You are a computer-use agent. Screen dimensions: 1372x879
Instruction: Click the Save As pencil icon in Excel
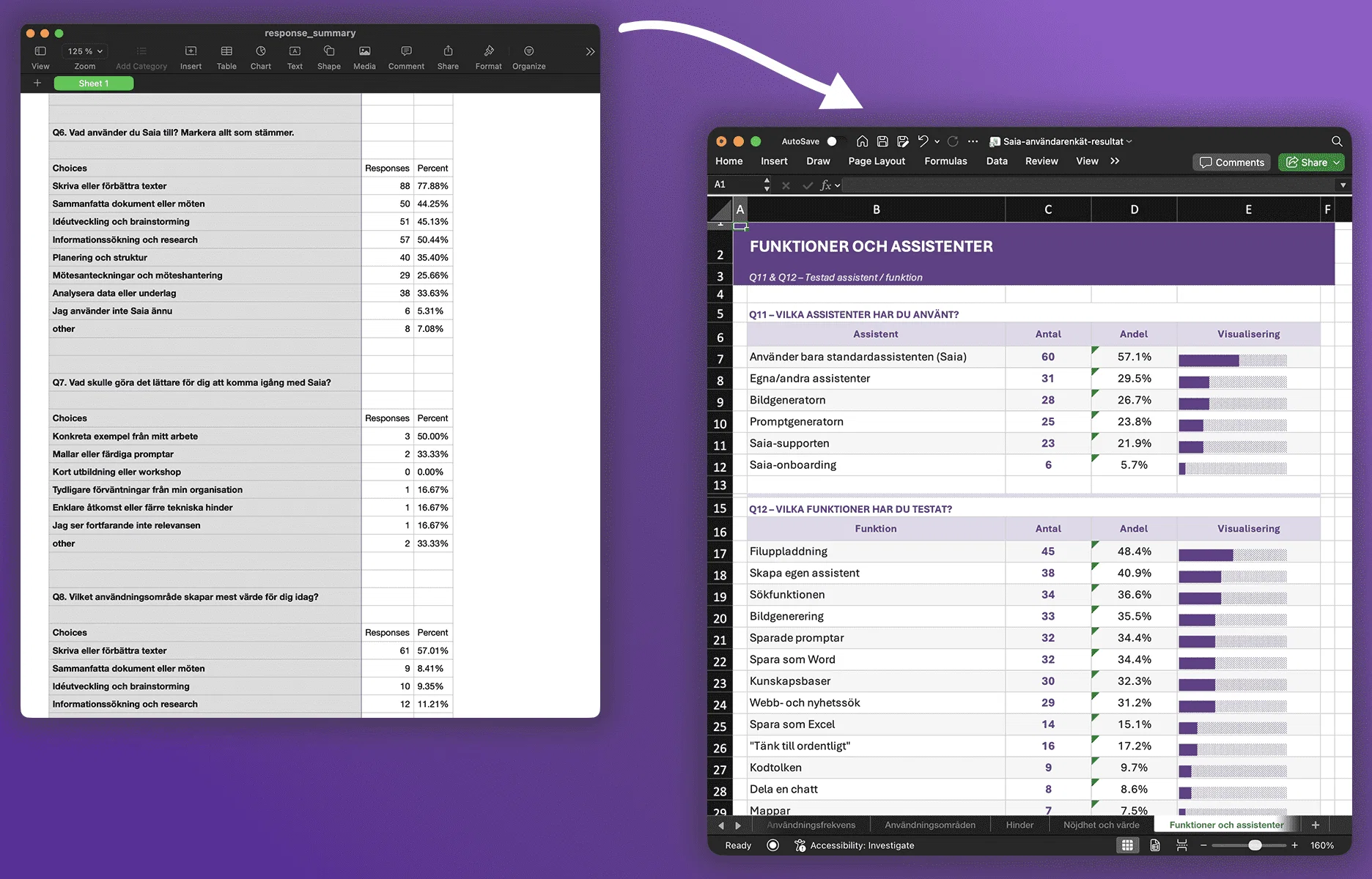(903, 141)
